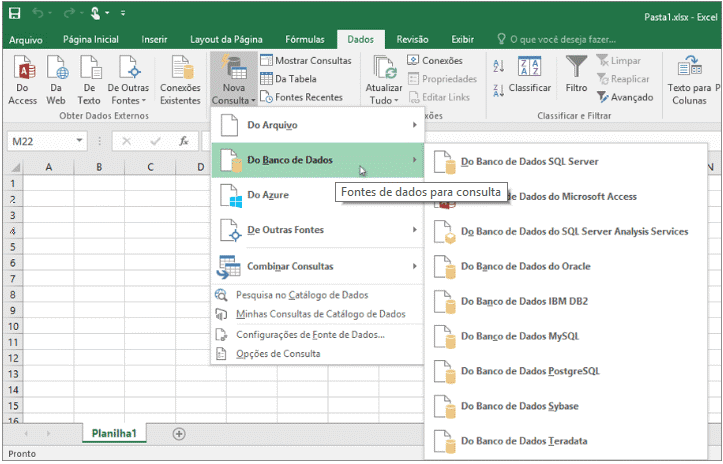This screenshot has height=464, width=723.
Task: Toggle the Filtro funnel button
Action: (x=576, y=74)
